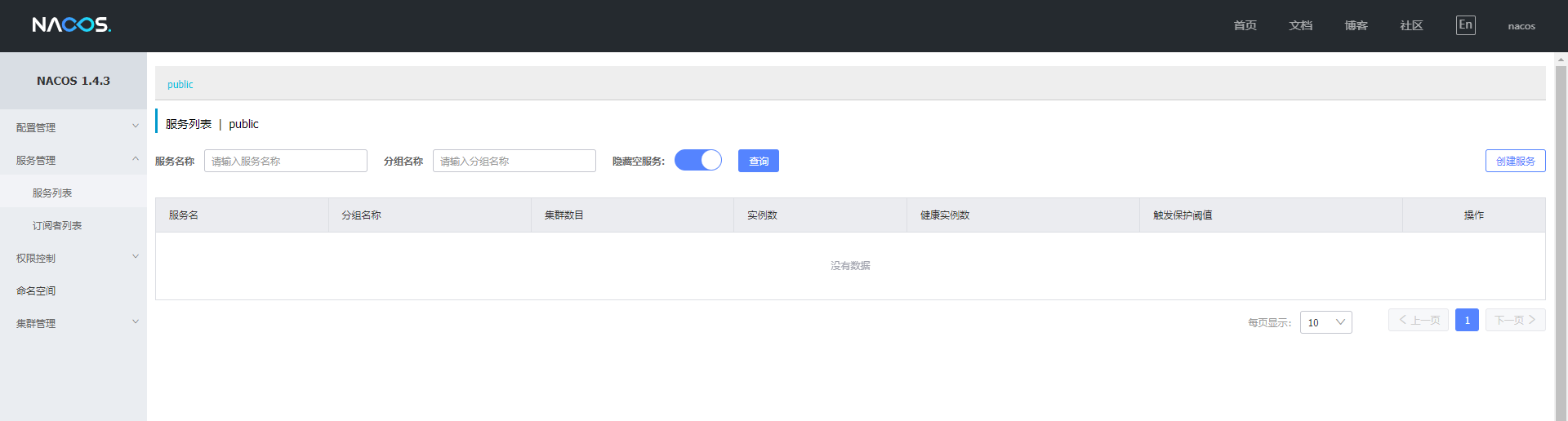Open 命名空间 in the sidebar
Image resolution: width=1568 pixels, height=421 pixels.
[73, 290]
